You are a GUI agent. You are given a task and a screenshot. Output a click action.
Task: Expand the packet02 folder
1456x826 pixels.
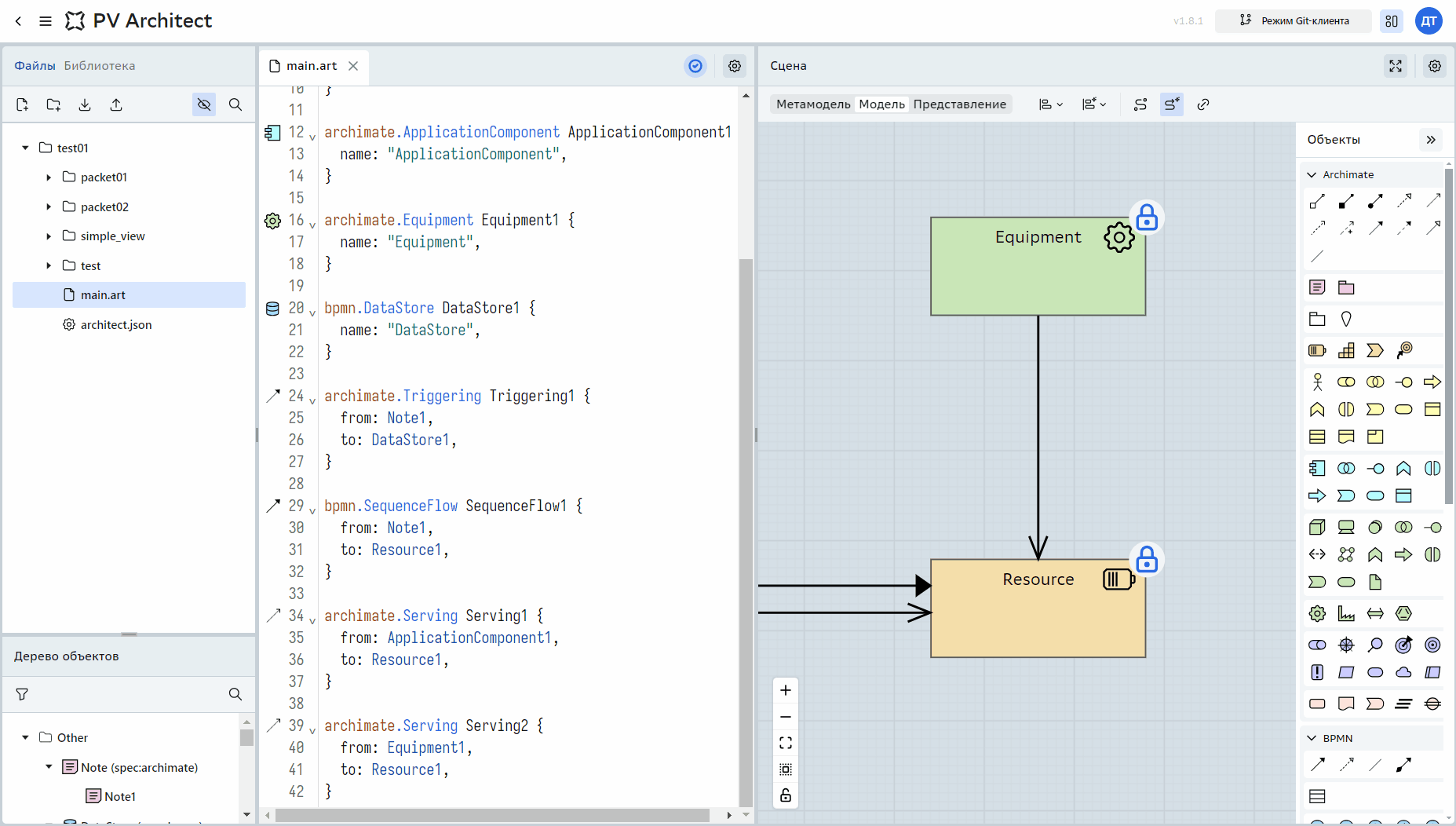49,206
